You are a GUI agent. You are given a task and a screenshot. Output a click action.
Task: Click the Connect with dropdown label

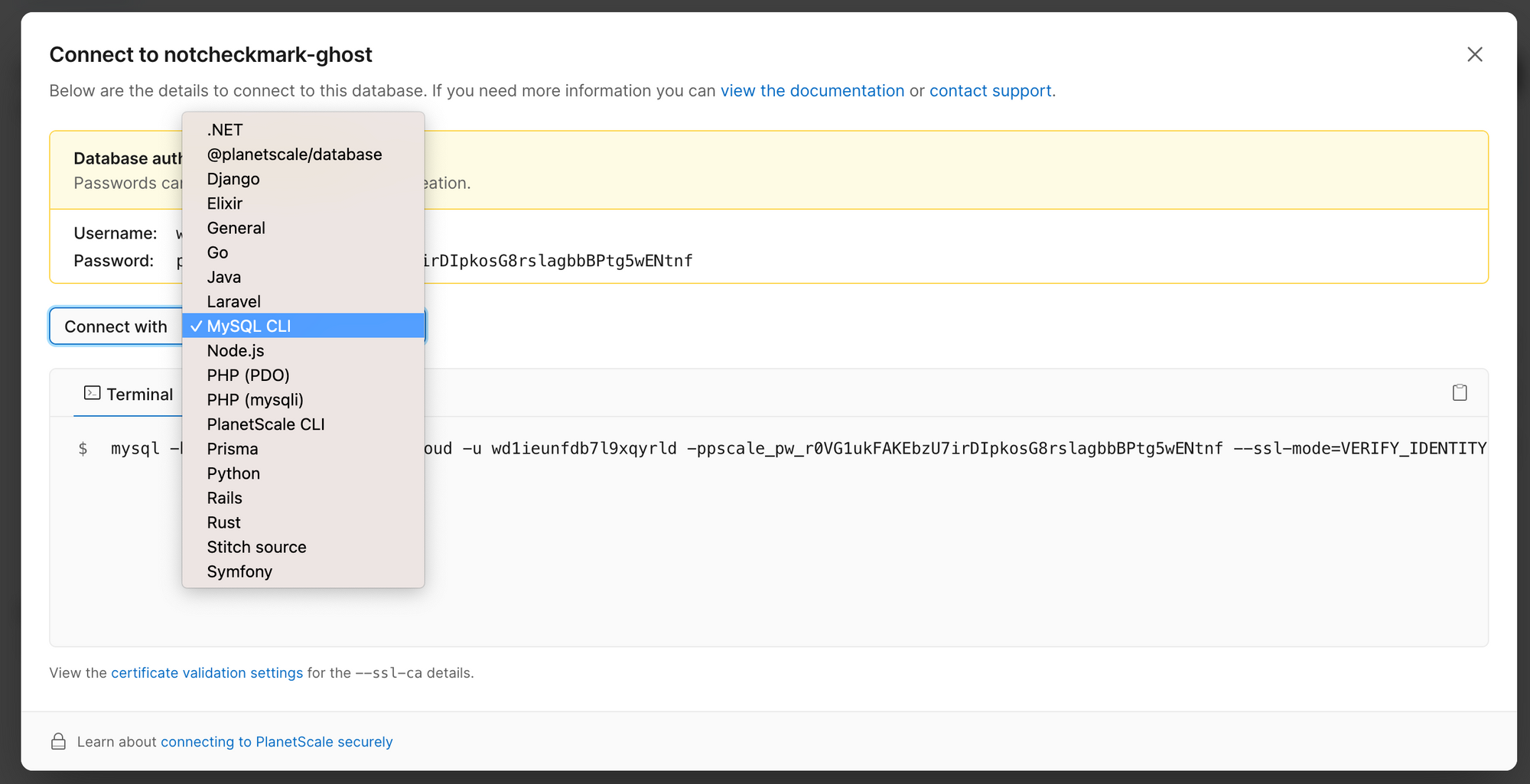click(x=116, y=327)
